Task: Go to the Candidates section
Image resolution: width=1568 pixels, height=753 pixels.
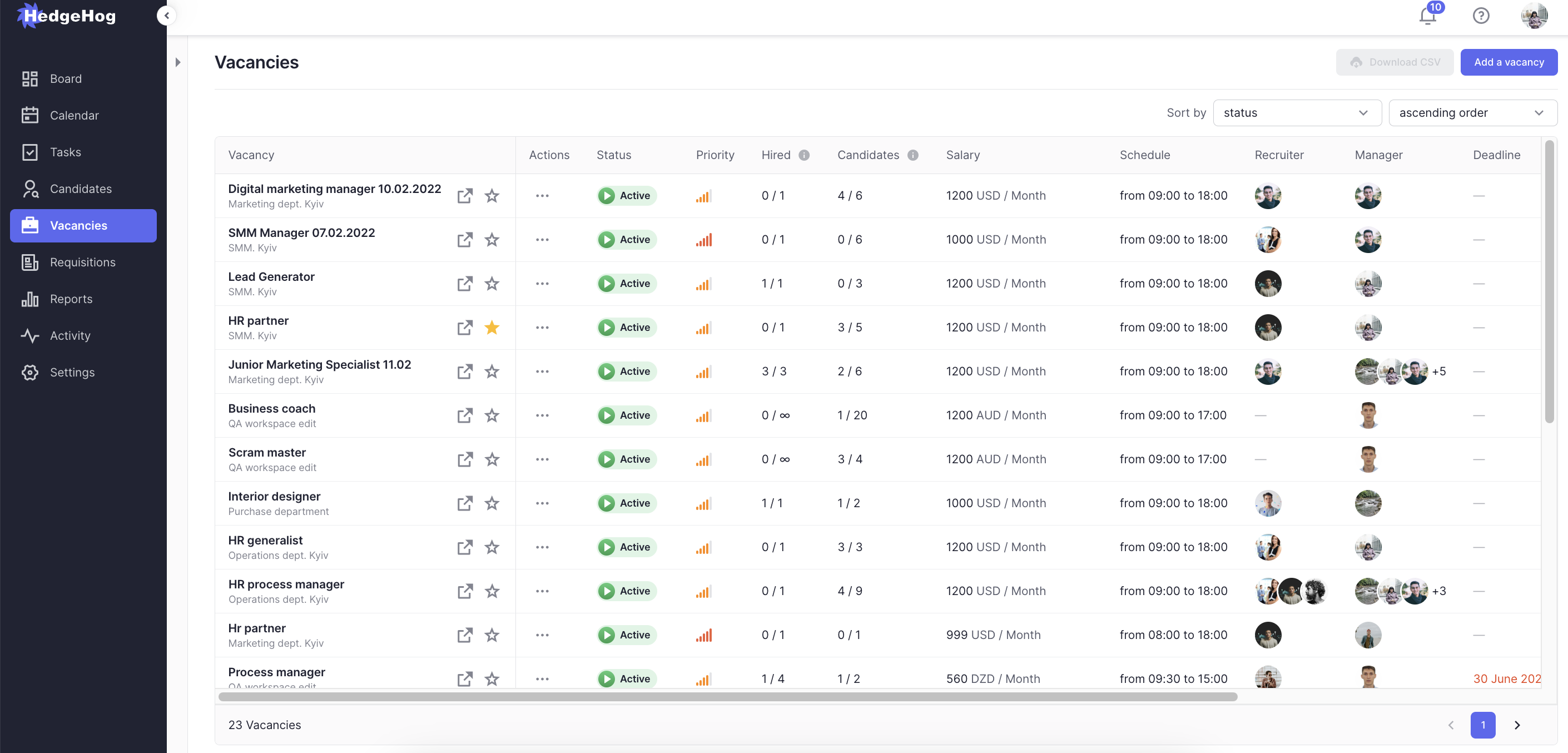Action: [81, 189]
